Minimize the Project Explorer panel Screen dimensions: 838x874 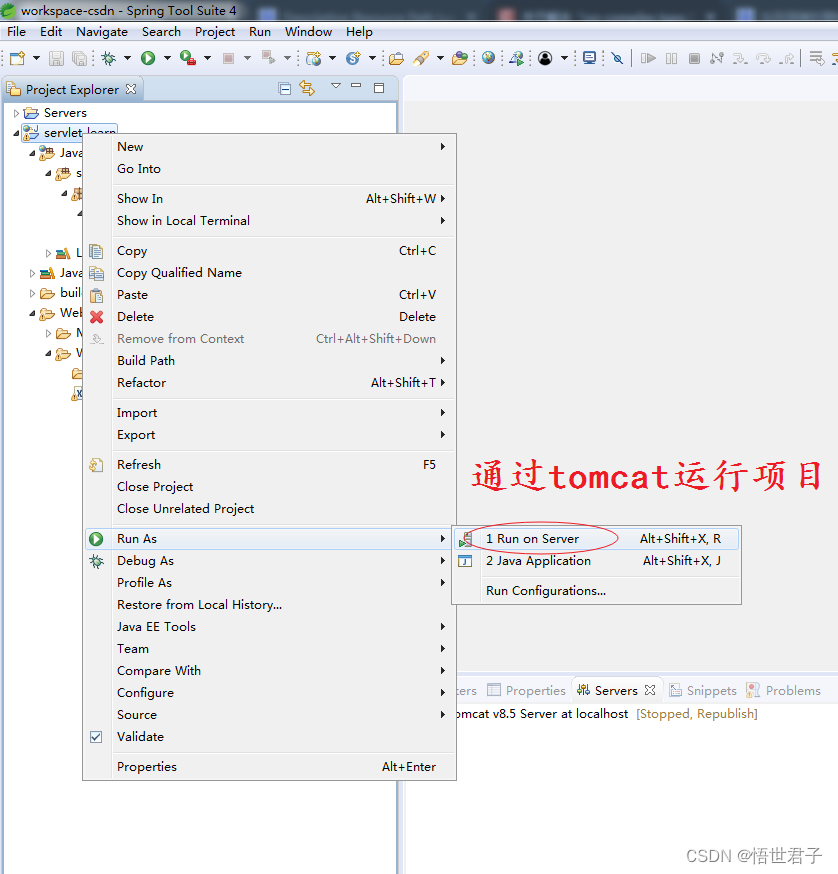(356, 86)
